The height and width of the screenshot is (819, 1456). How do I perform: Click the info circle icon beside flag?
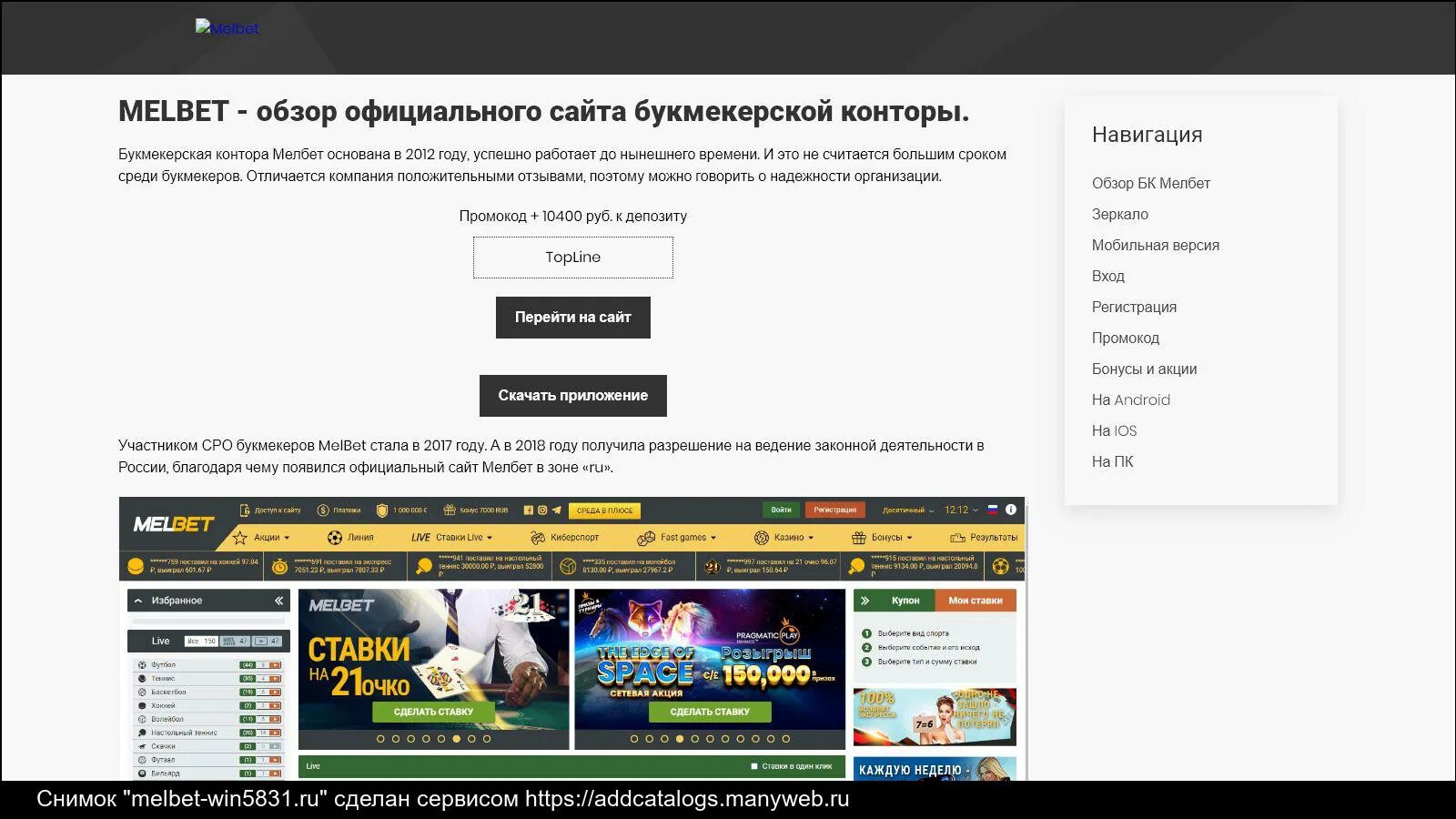pyautogui.click(x=1010, y=510)
